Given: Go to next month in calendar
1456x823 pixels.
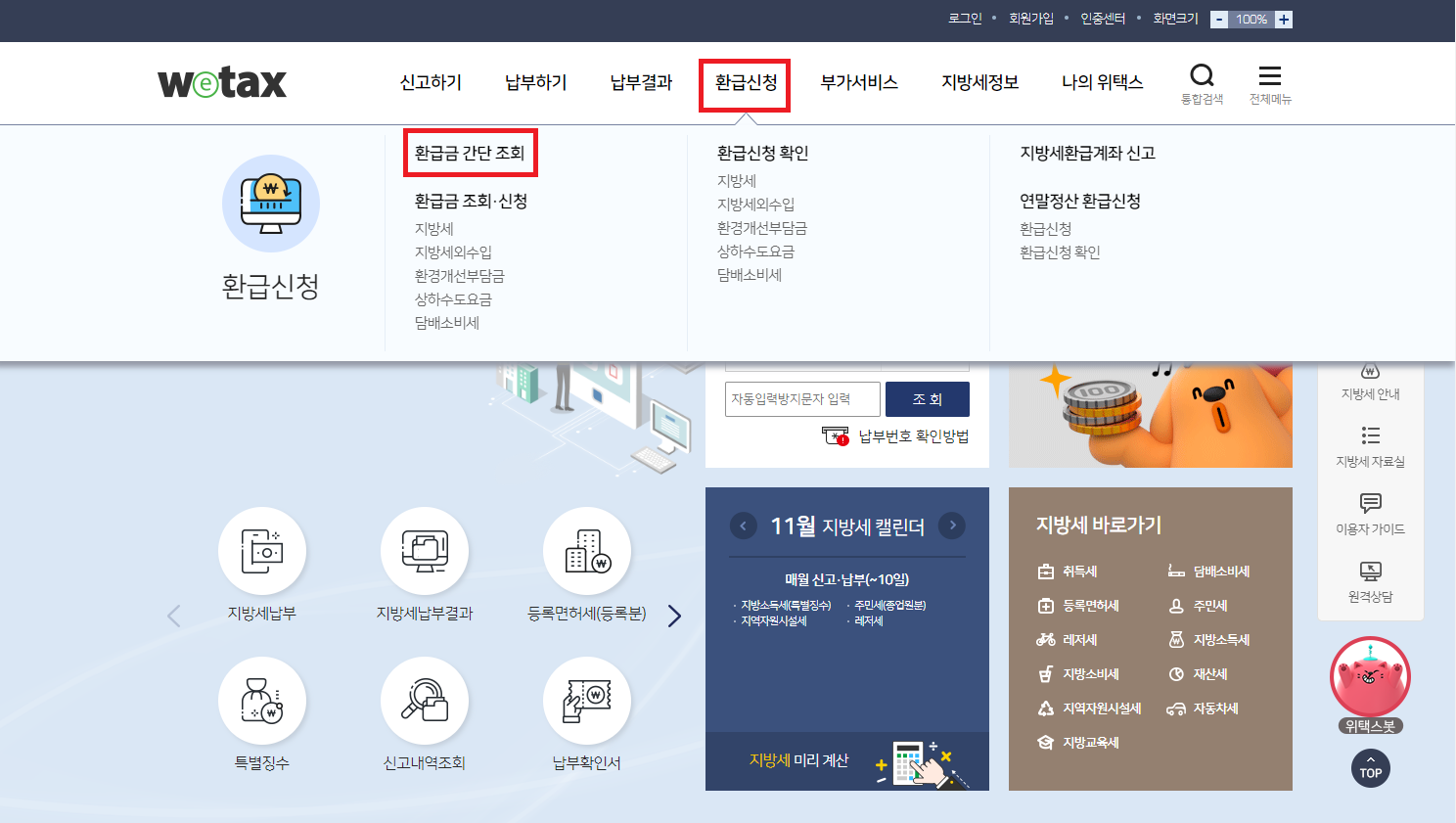Looking at the screenshot, I should pyautogui.click(x=952, y=526).
